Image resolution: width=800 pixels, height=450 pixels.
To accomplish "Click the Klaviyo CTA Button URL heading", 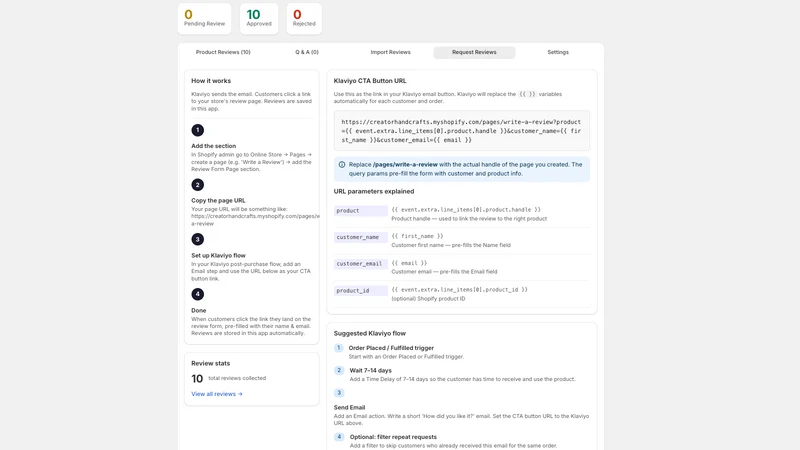I will tap(370, 81).
